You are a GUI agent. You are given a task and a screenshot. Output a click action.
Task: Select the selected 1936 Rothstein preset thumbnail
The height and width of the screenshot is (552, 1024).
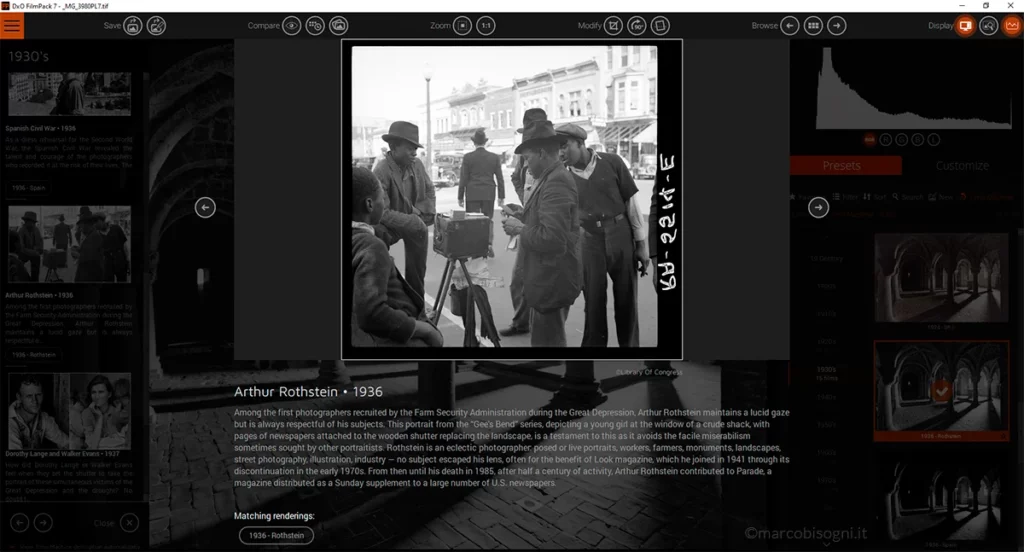[x=941, y=391]
